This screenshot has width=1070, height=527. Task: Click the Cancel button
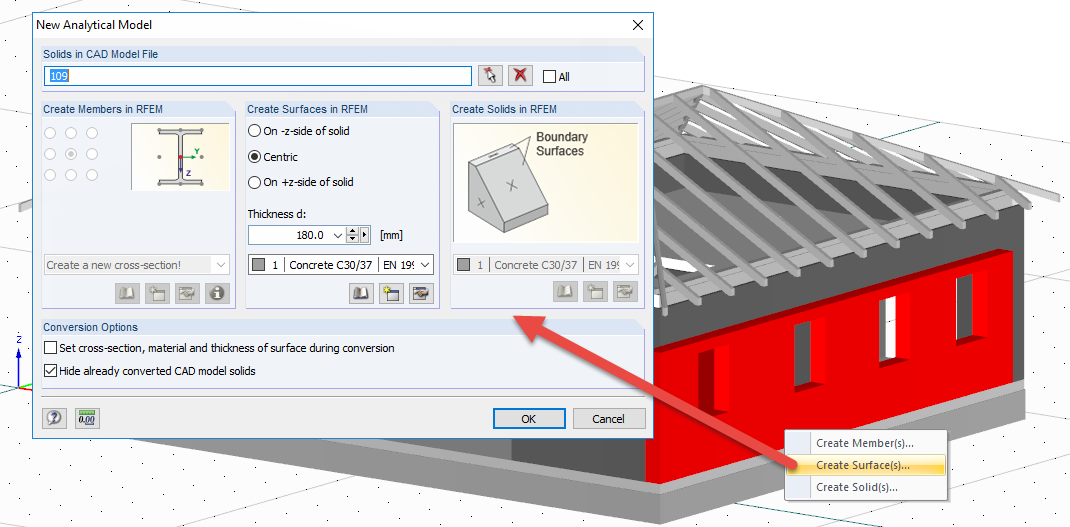(x=609, y=419)
